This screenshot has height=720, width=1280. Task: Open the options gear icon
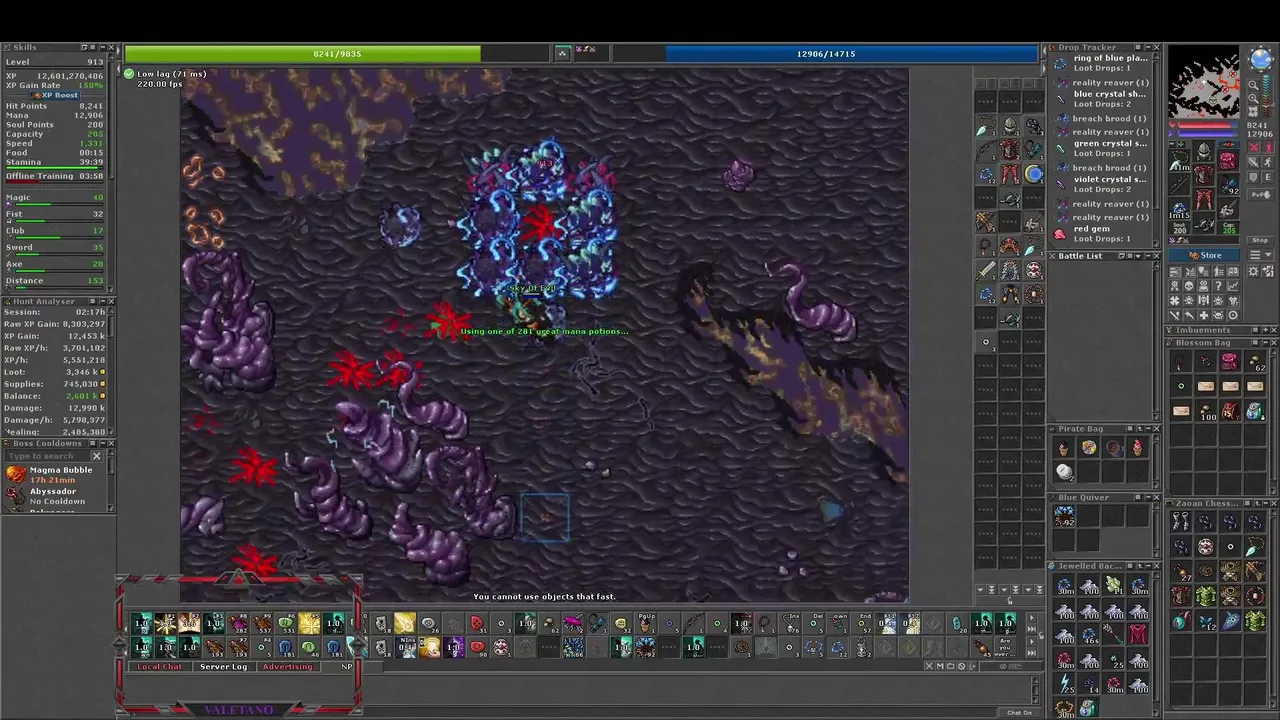coord(1253,271)
